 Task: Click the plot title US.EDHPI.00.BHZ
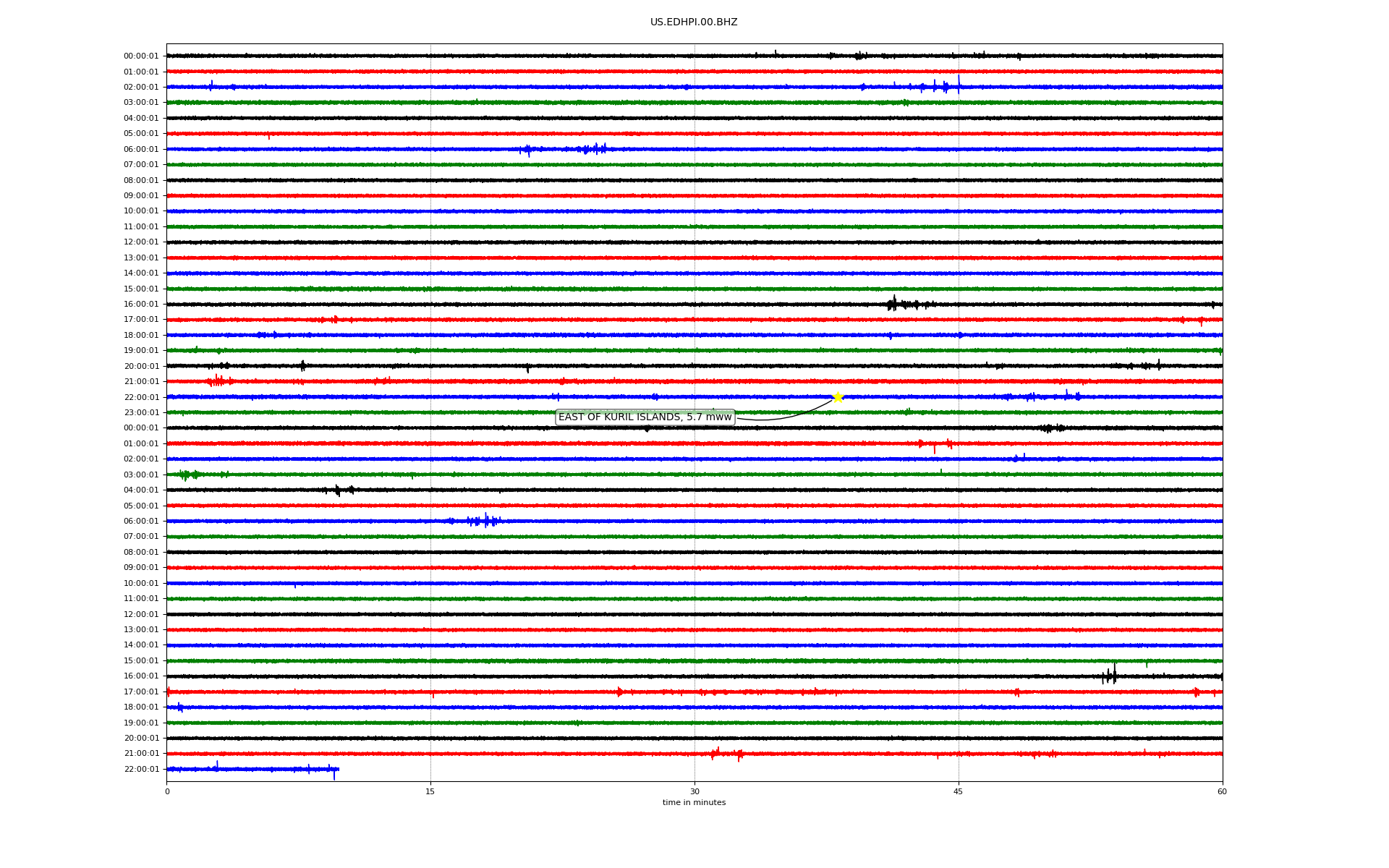coord(693,22)
